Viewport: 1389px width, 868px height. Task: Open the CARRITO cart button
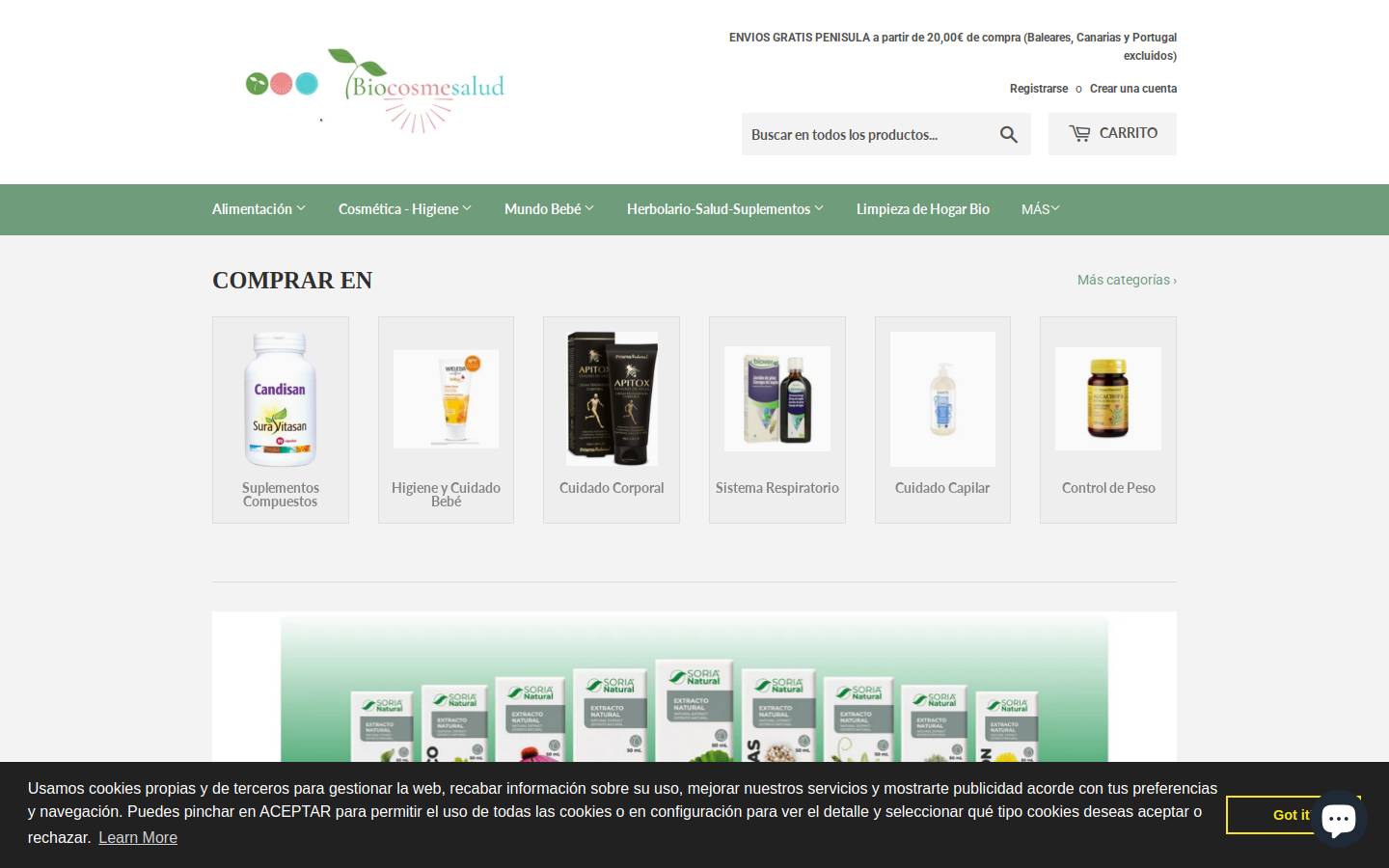tap(1112, 134)
